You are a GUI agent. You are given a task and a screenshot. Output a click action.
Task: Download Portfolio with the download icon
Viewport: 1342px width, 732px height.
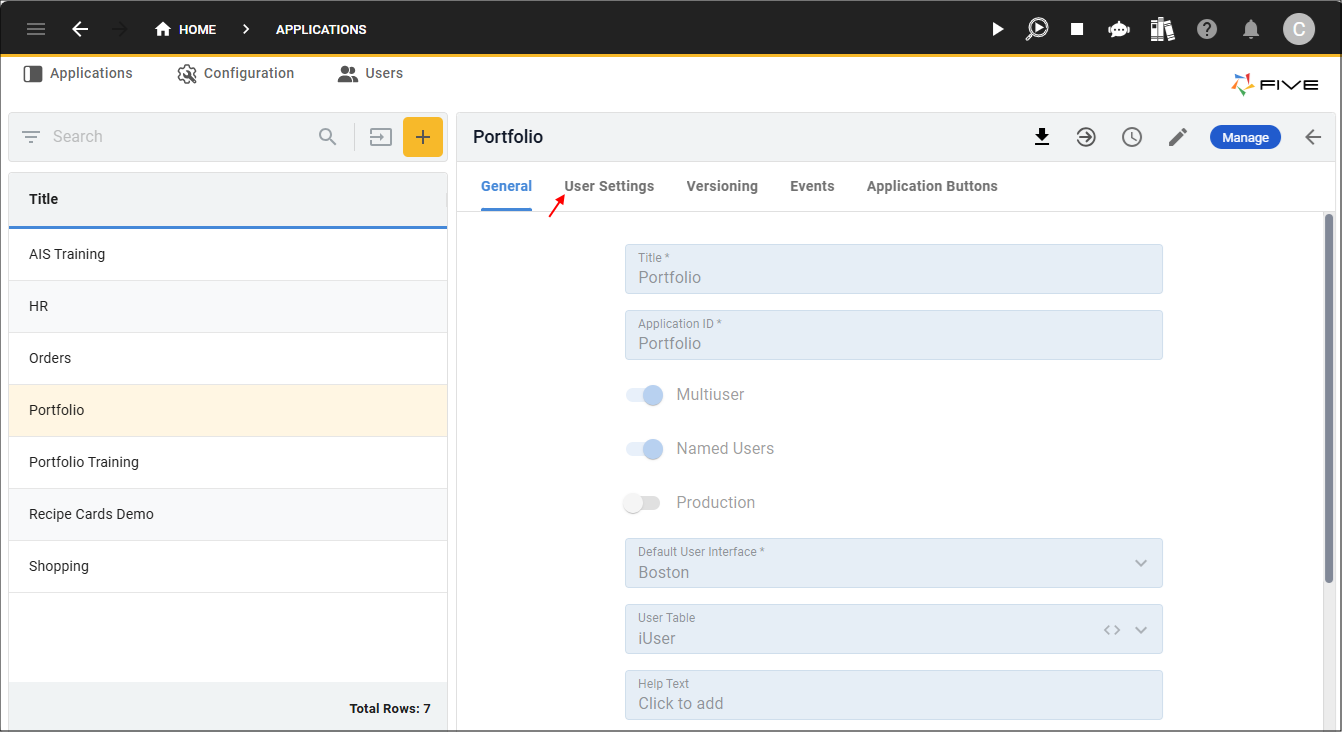[x=1042, y=137]
